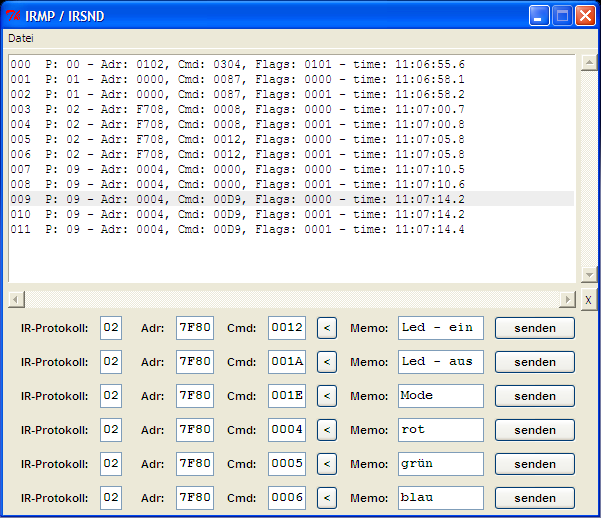The height and width of the screenshot is (518, 601).
Task: Send the 'Mode' command
Action: [535, 396]
